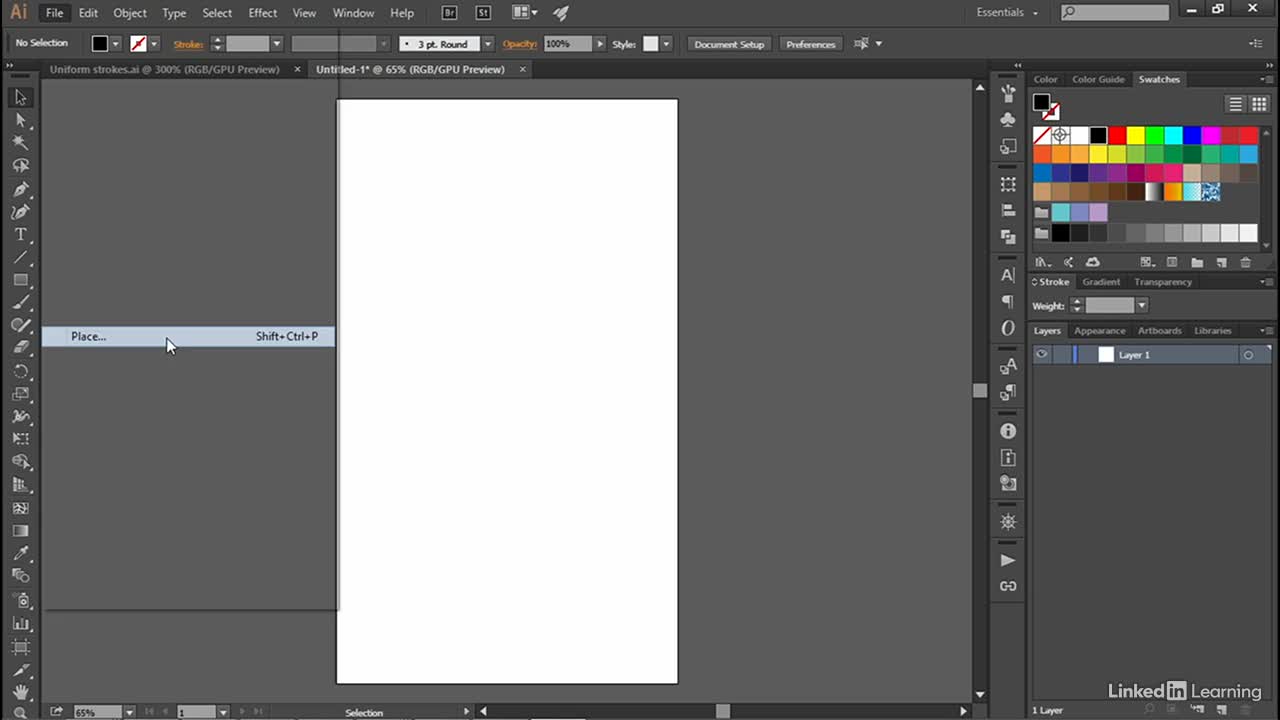Select the Magic Wand tool
1280x720 pixels.
tap(20, 143)
